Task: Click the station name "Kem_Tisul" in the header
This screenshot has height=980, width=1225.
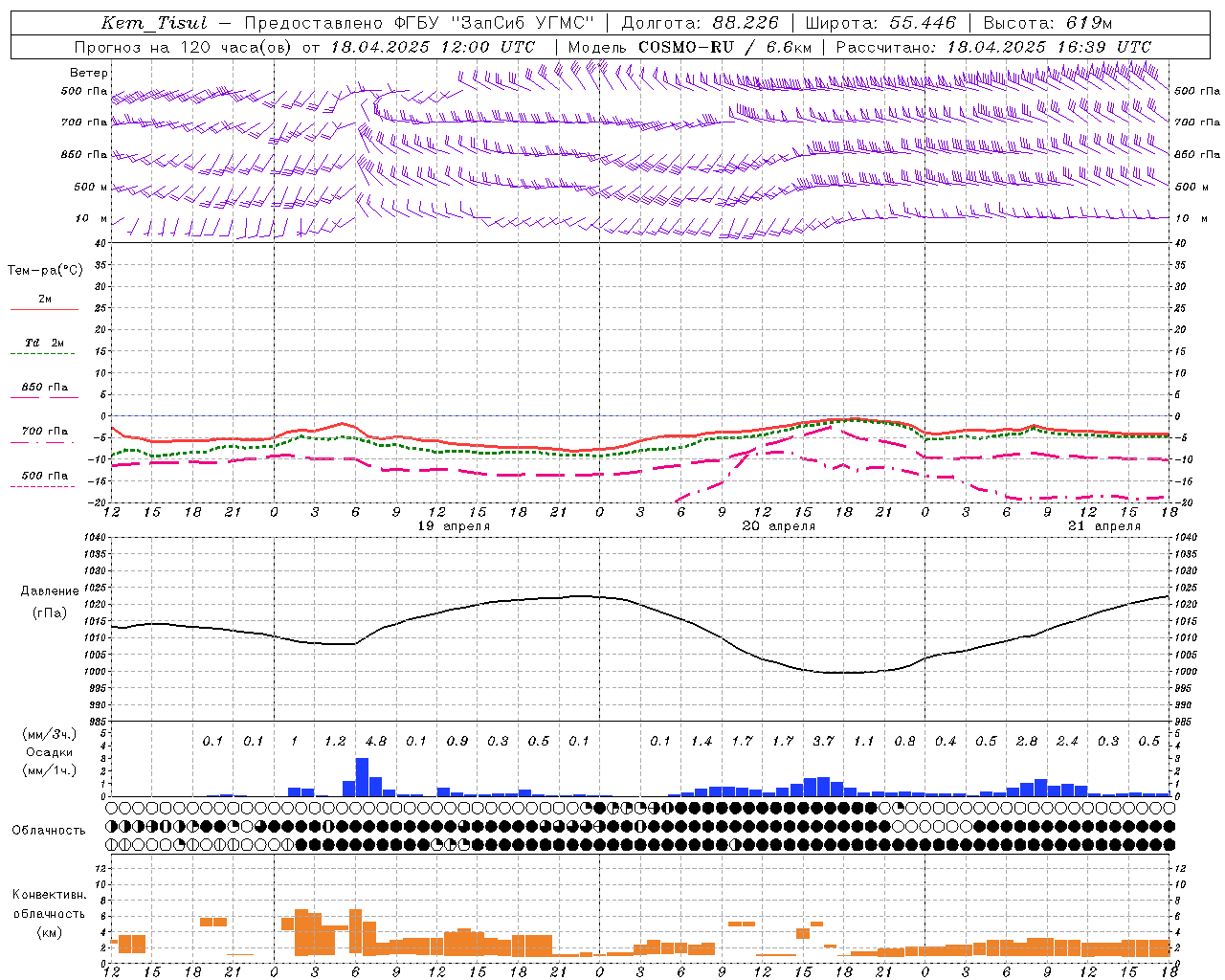Action: (153, 23)
